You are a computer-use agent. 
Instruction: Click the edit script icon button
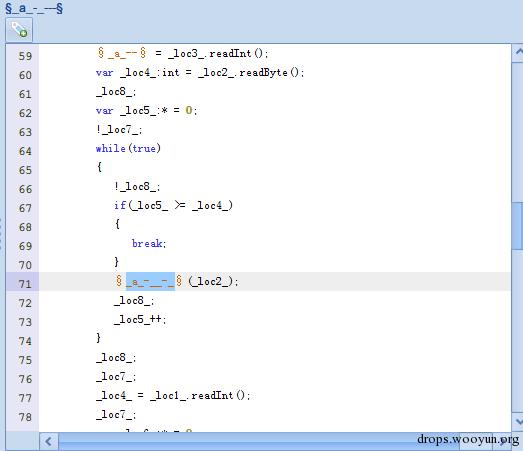[19, 30]
